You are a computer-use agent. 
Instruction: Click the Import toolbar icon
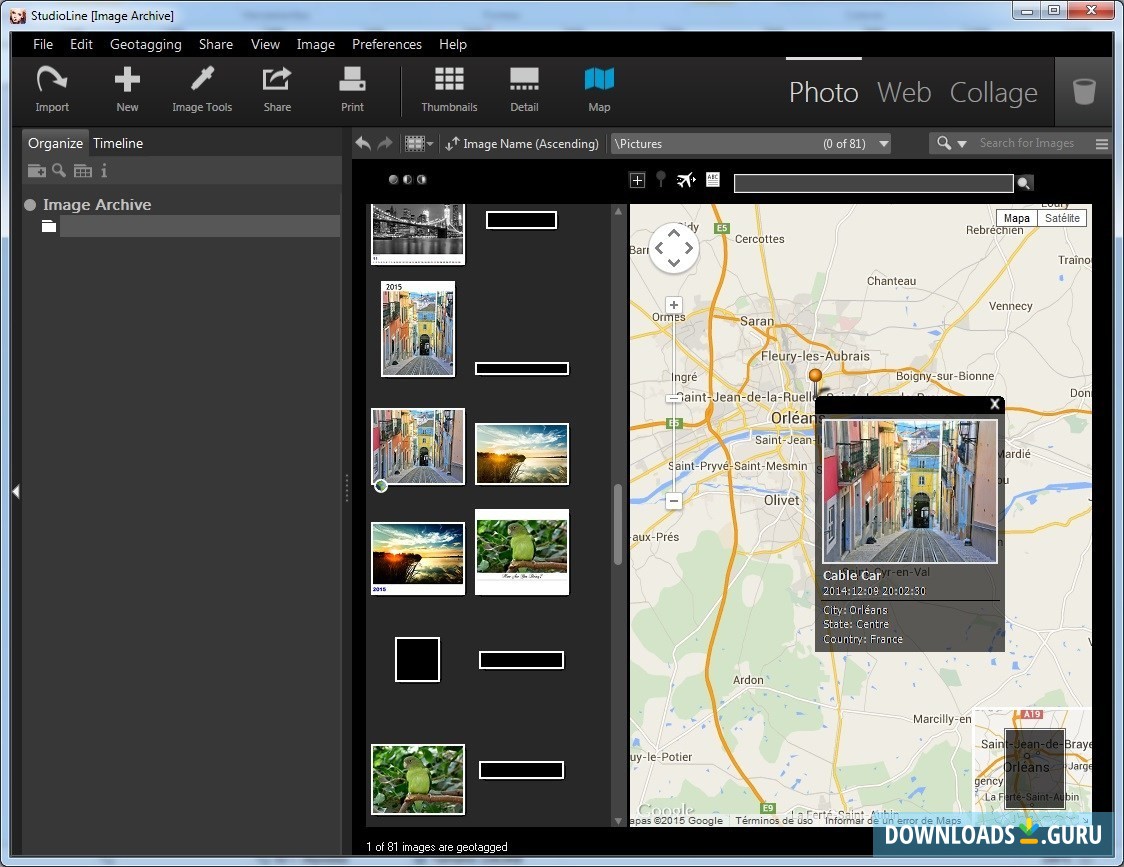tap(52, 89)
